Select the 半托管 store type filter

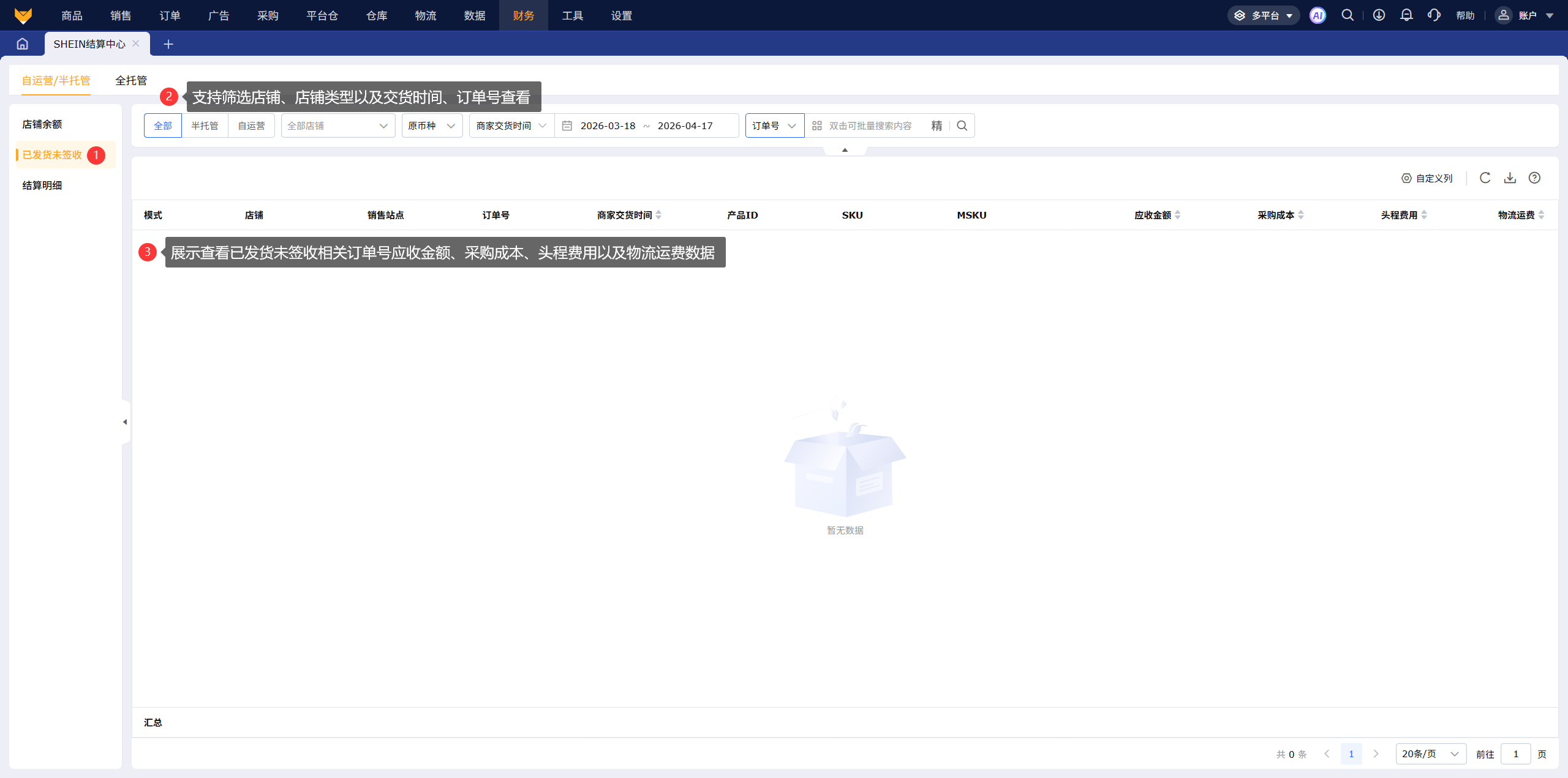(x=205, y=125)
